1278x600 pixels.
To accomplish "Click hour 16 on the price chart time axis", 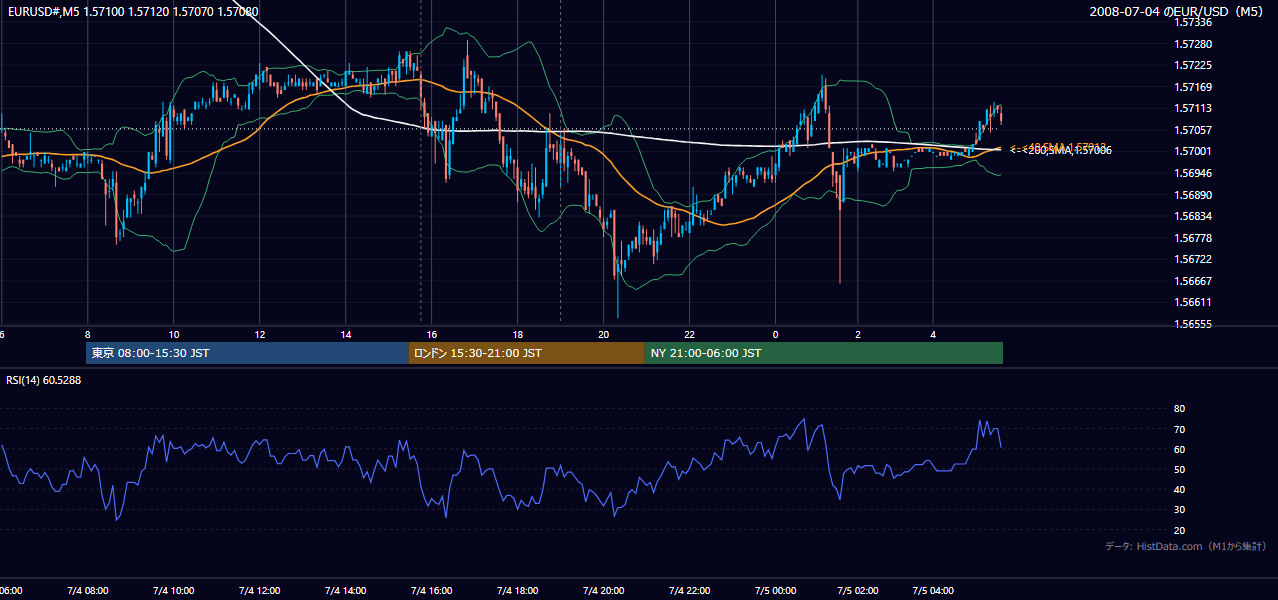I will (432, 334).
